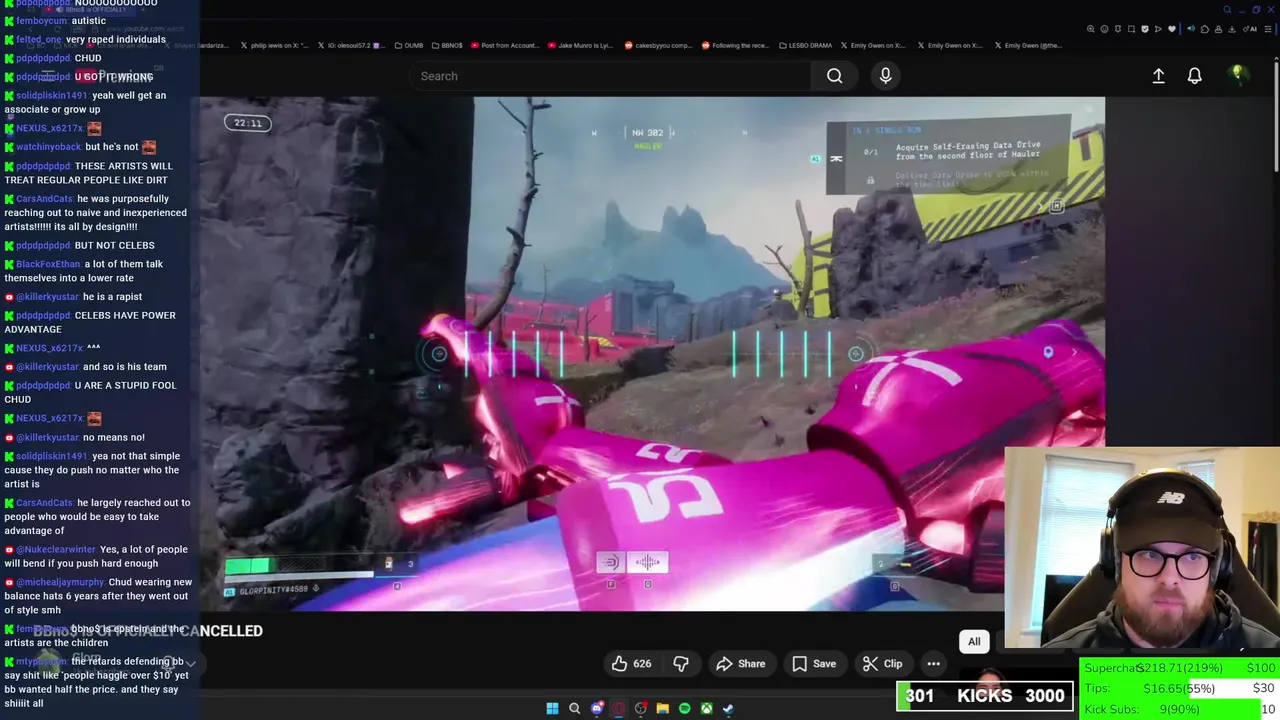
Task: Open the Windows Start menu
Action: 552,708
